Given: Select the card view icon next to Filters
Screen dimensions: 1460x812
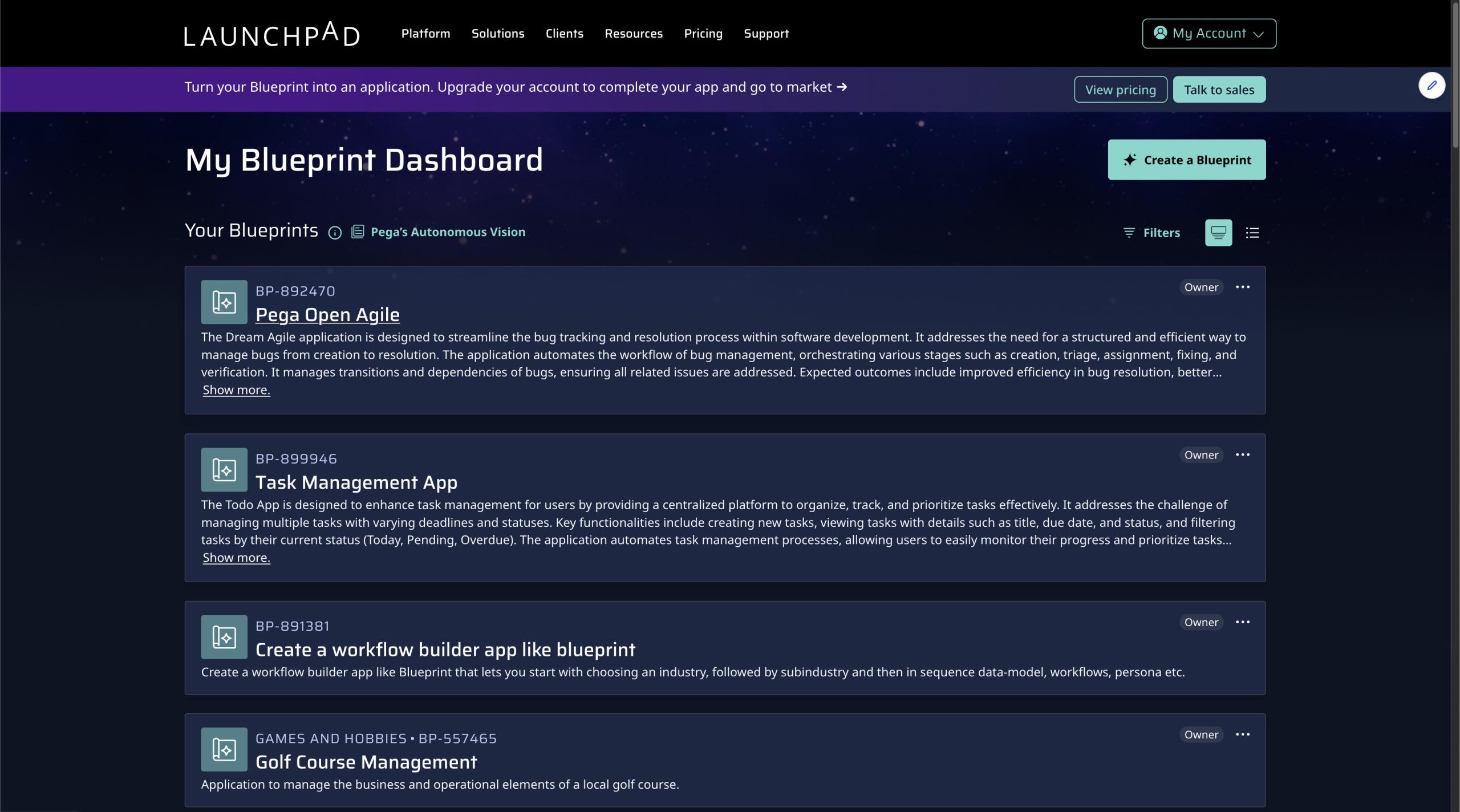Looking at the screenshot, I should point(1218,232).
